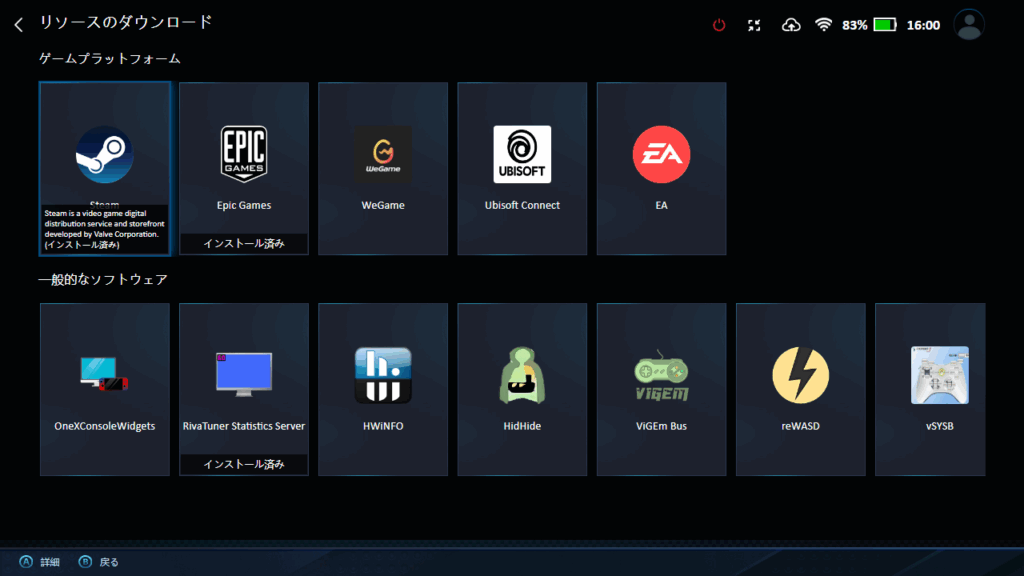Viewport: 1024px width, 576px height.
Task: Click the WeGame label text
Action: pyautogui.click(x=383, y=205)
